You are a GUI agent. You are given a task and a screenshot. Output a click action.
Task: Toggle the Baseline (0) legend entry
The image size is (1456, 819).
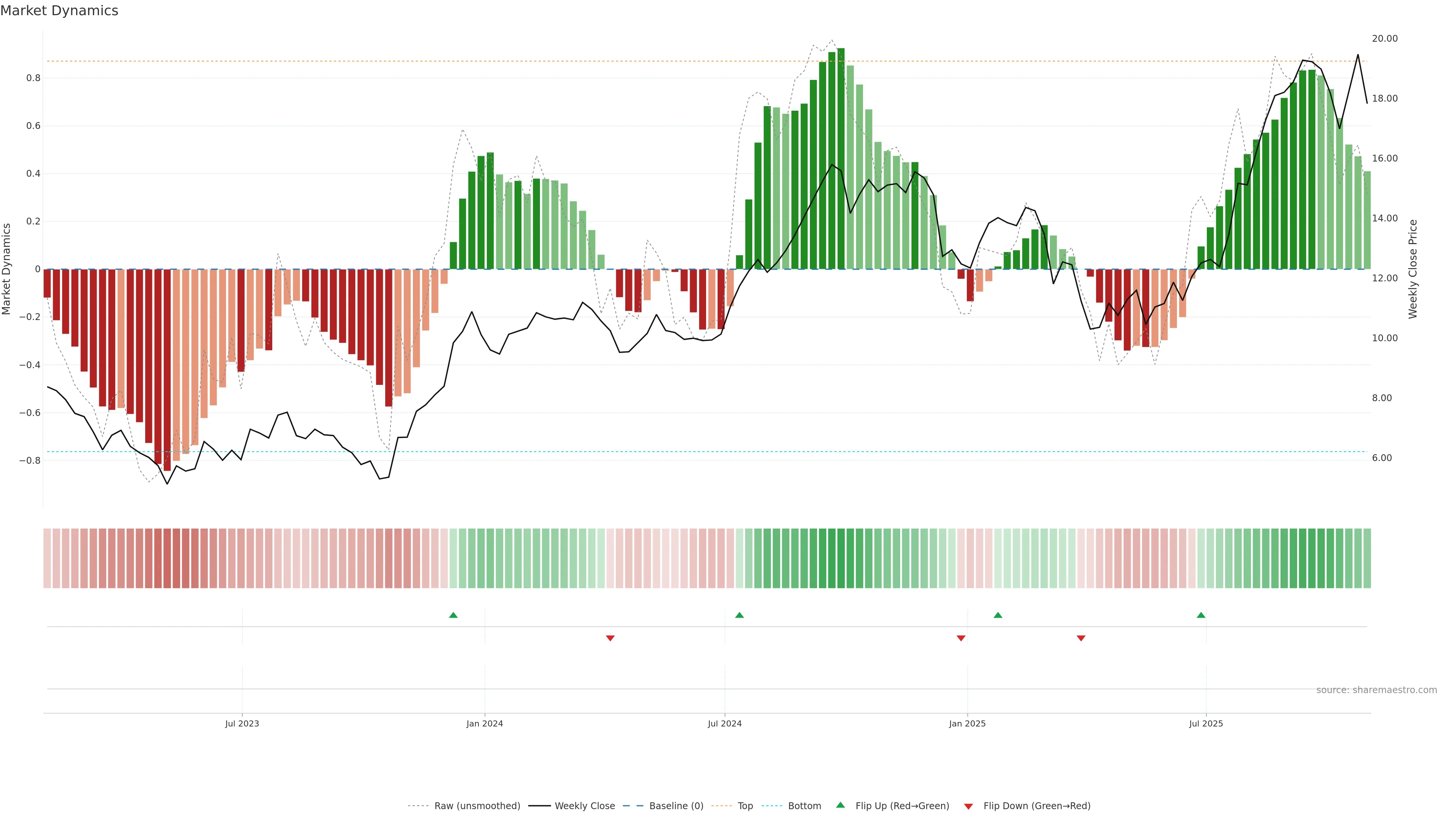click(676, 806)
